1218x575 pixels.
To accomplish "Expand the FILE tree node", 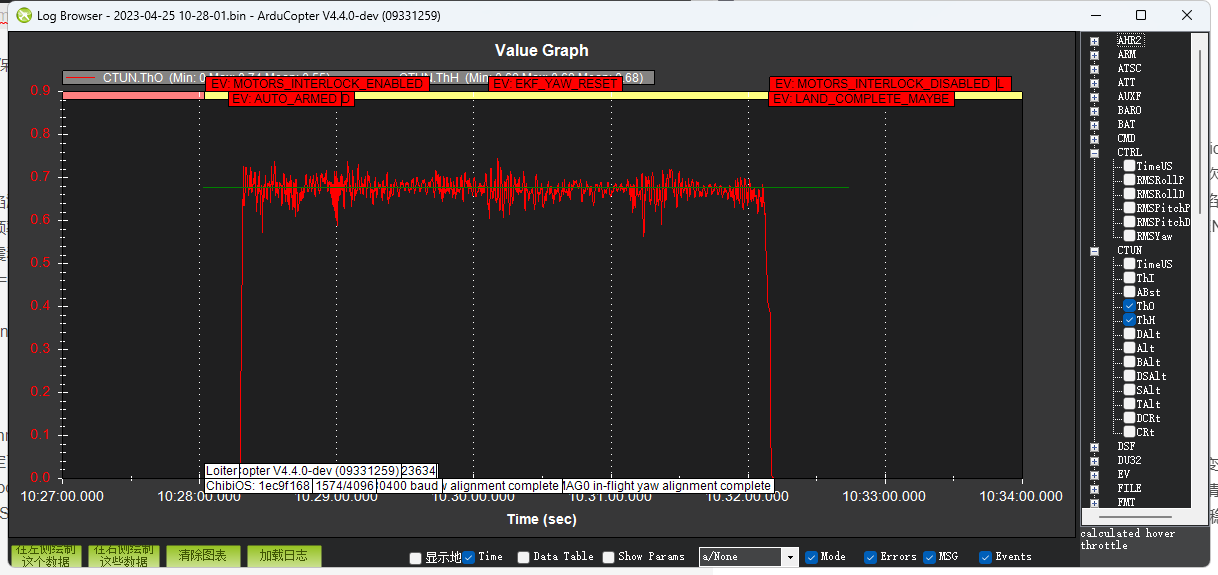I will [1095, 489].
